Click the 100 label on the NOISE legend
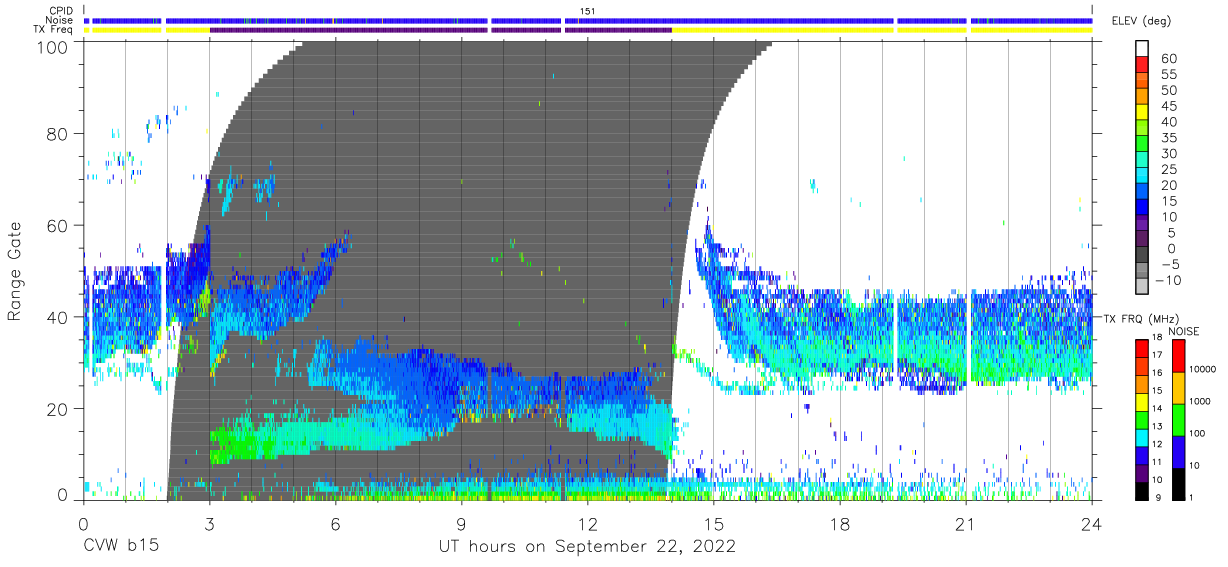 (1198, 433)
